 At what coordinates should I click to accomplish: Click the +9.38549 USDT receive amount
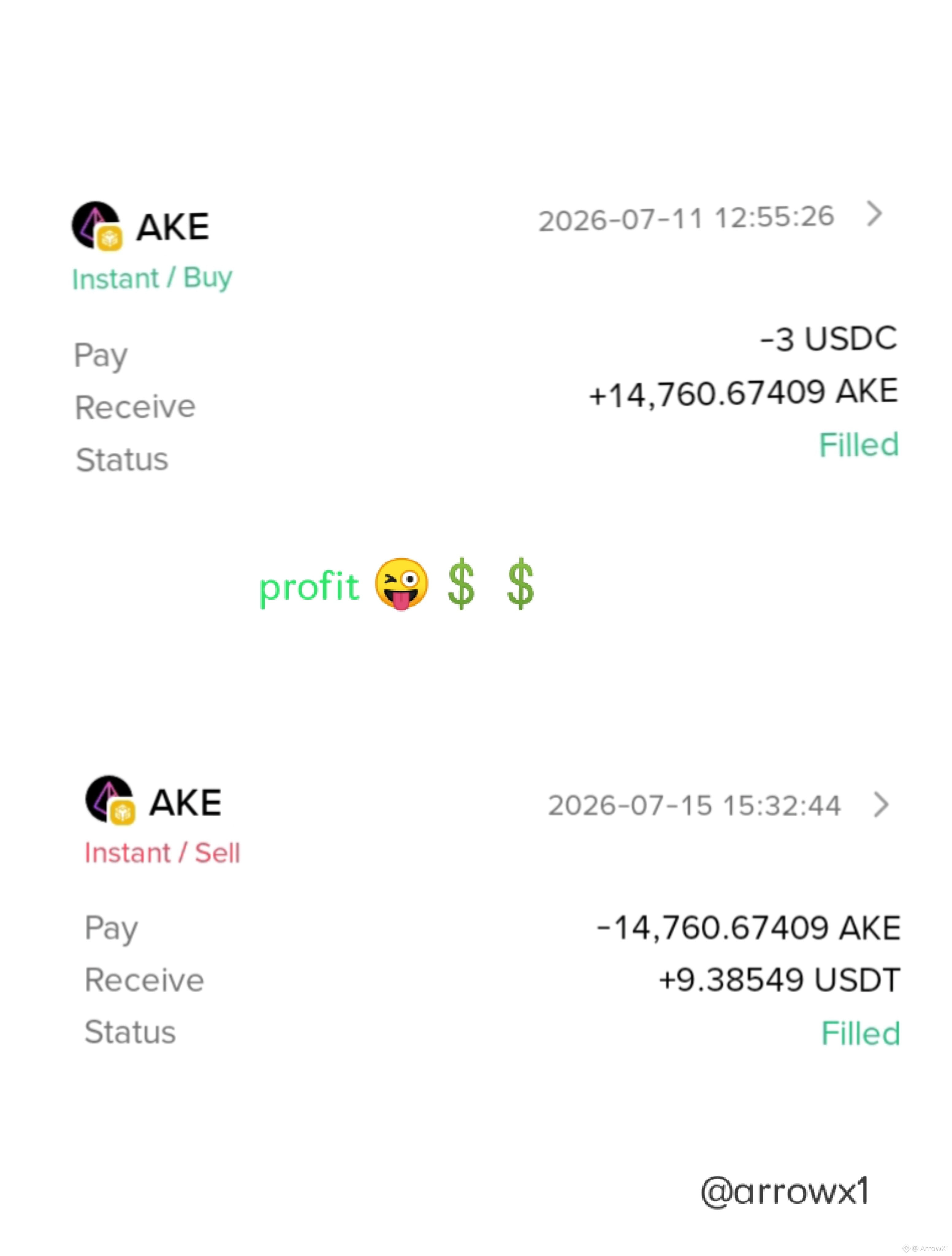tap(779, 979)
